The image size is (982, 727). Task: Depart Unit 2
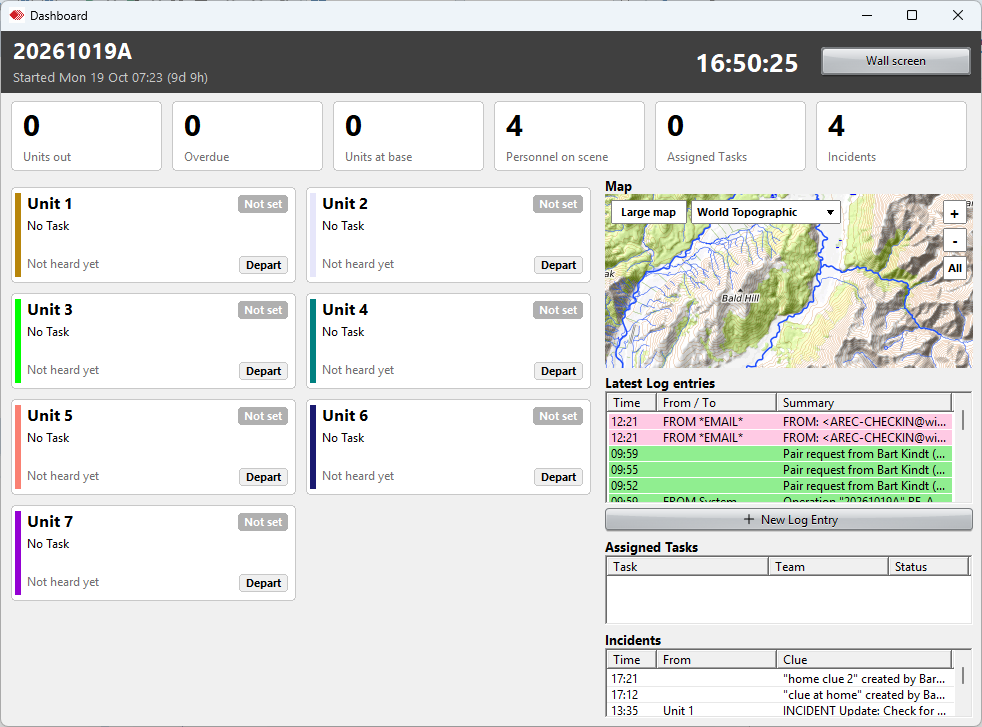pyautogui.click(x=558, y=265)
